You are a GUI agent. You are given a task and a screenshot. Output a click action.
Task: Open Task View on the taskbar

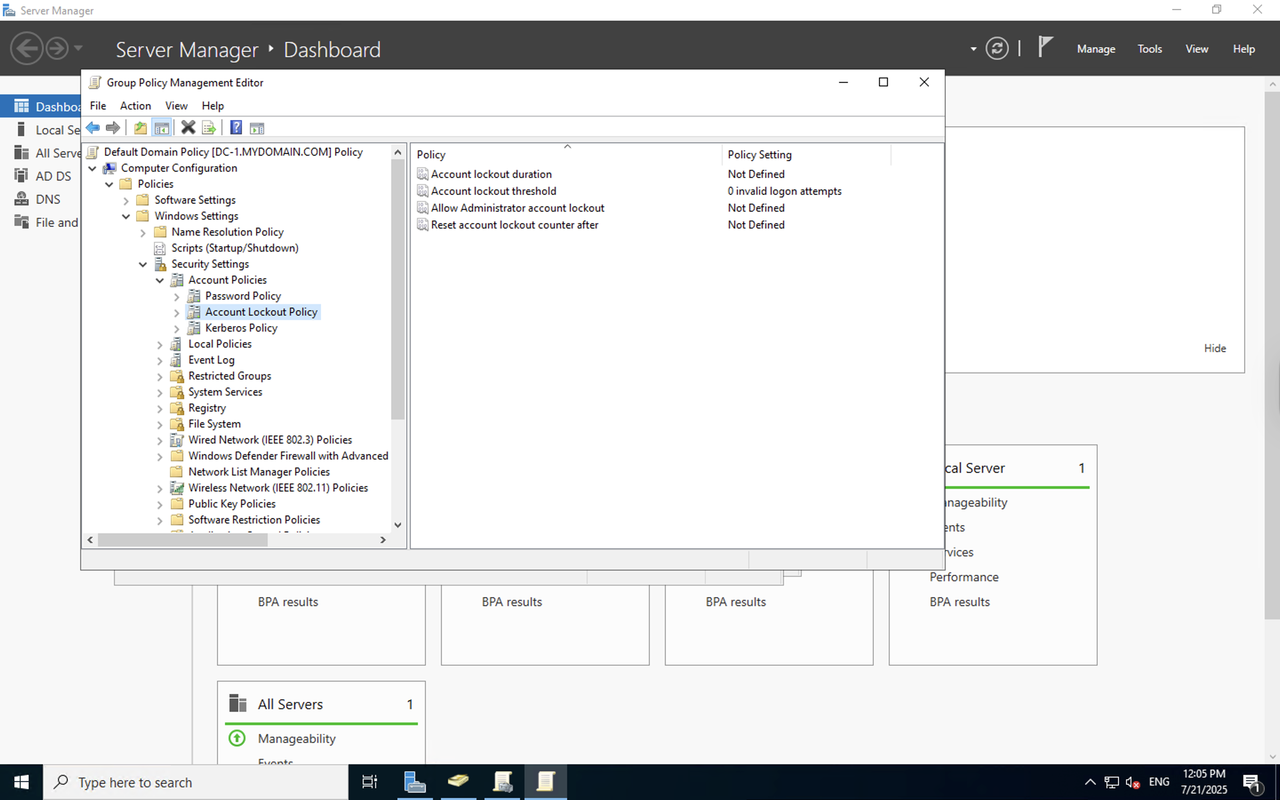point(369,782)
